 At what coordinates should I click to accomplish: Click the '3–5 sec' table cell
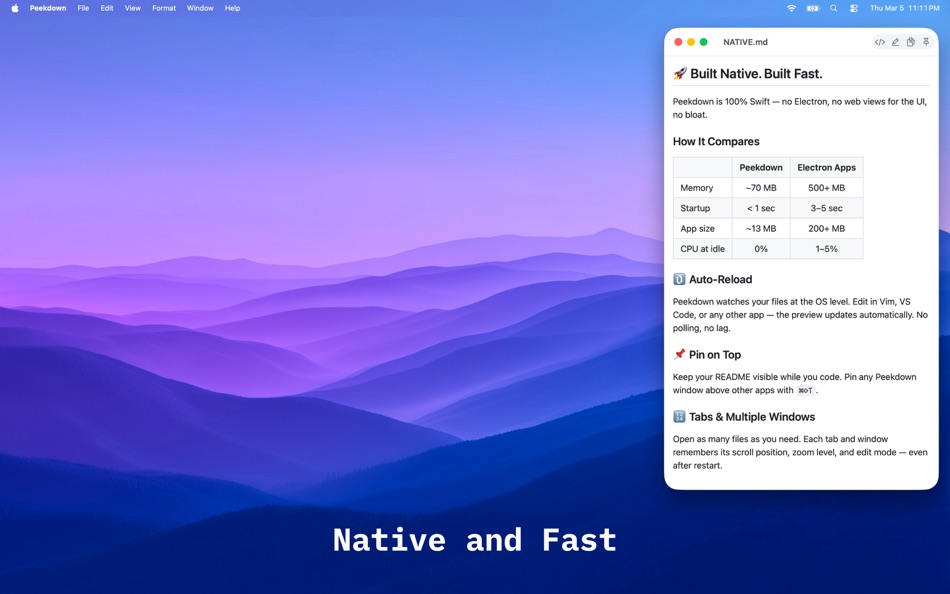[x=826, y=208]
